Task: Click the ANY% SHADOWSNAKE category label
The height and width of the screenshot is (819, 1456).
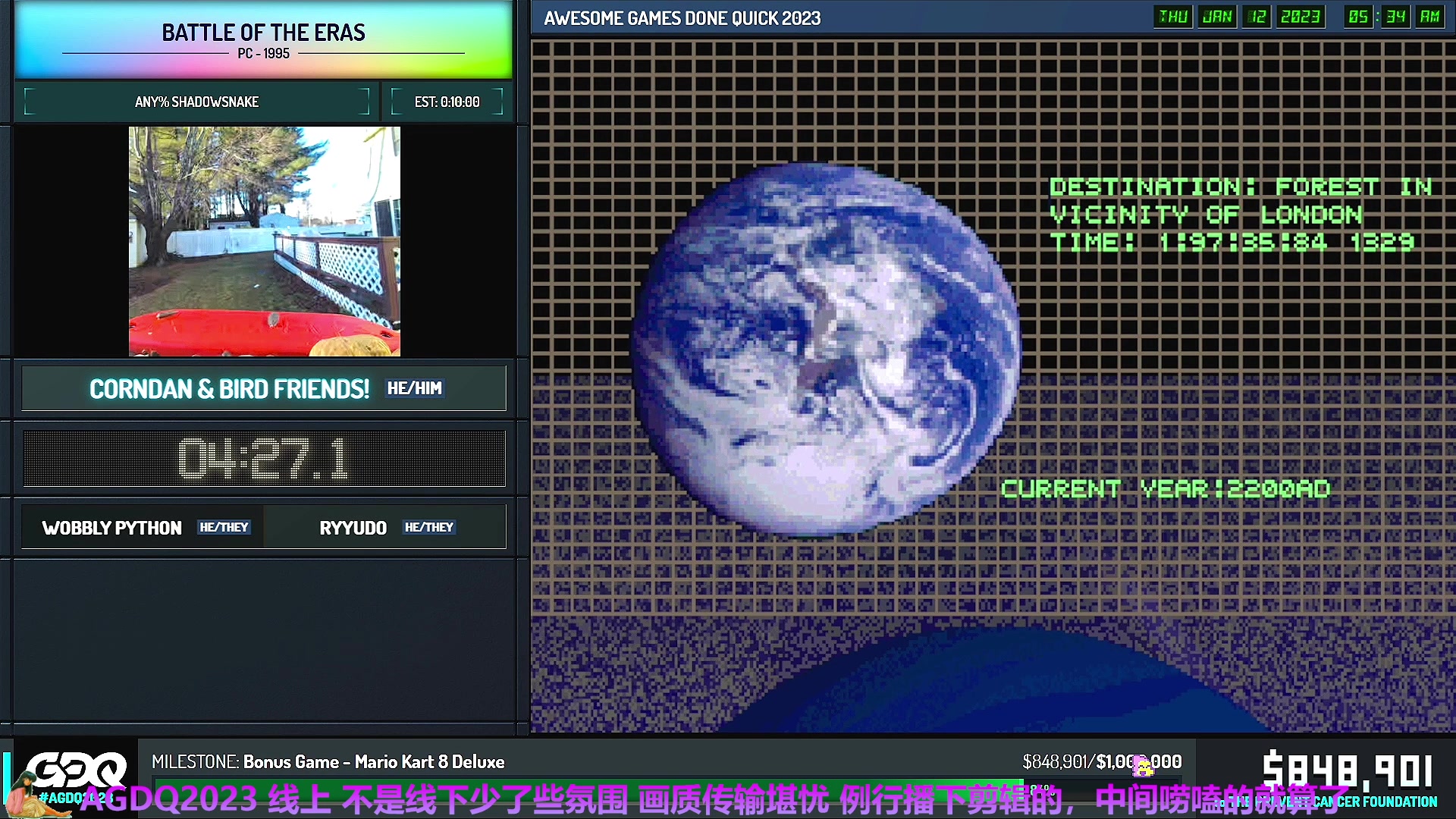Action: pyautogui.click(x=196, y=101)
